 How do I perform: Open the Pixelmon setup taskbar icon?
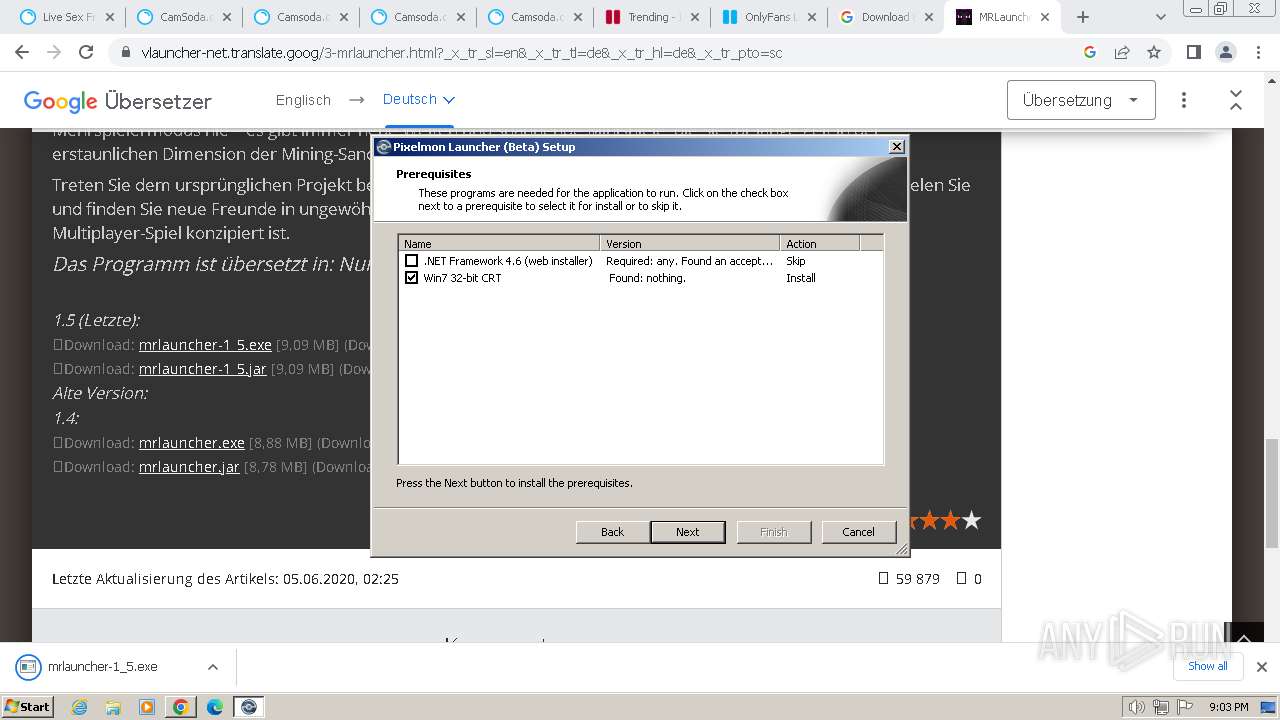pos(249,707)
